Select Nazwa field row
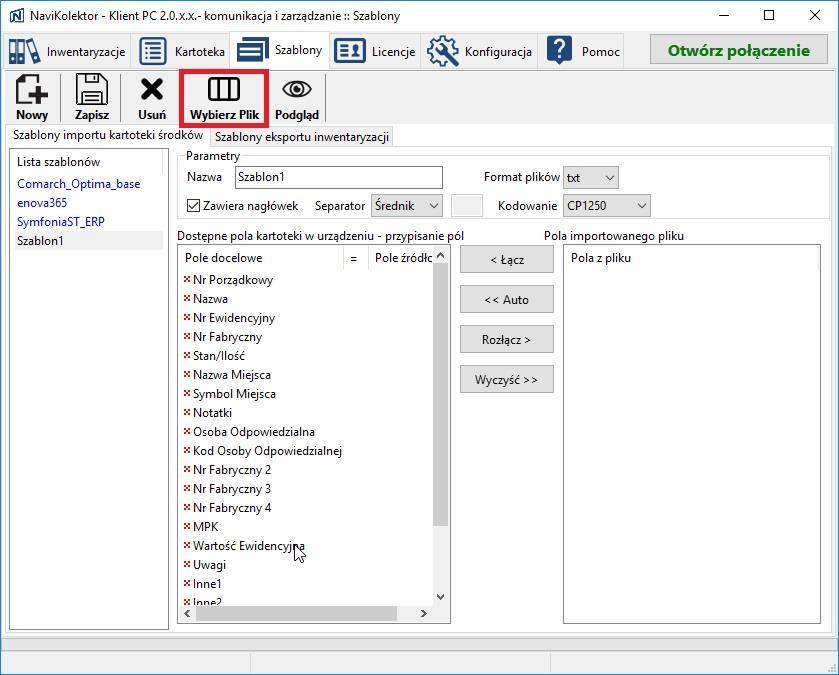The width and height of the screenshot is (839, 675). (x=308, y=299)
